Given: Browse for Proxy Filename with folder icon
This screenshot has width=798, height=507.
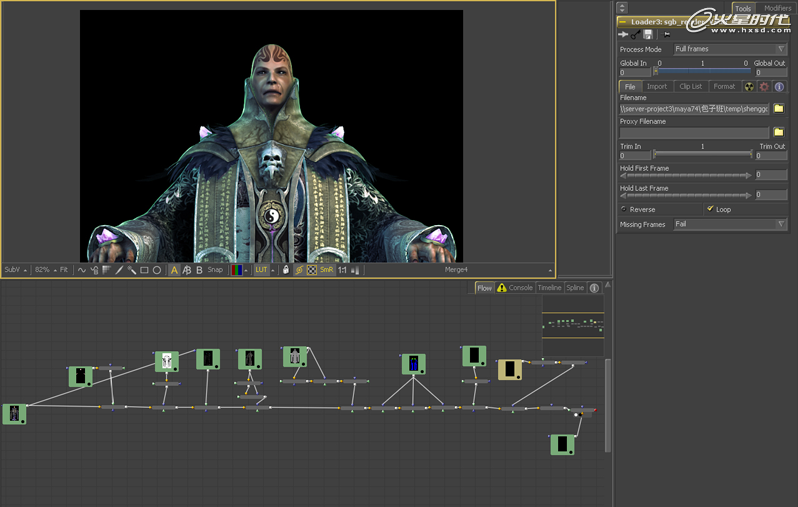Looking at the screenshot, I should click(779, 132).
